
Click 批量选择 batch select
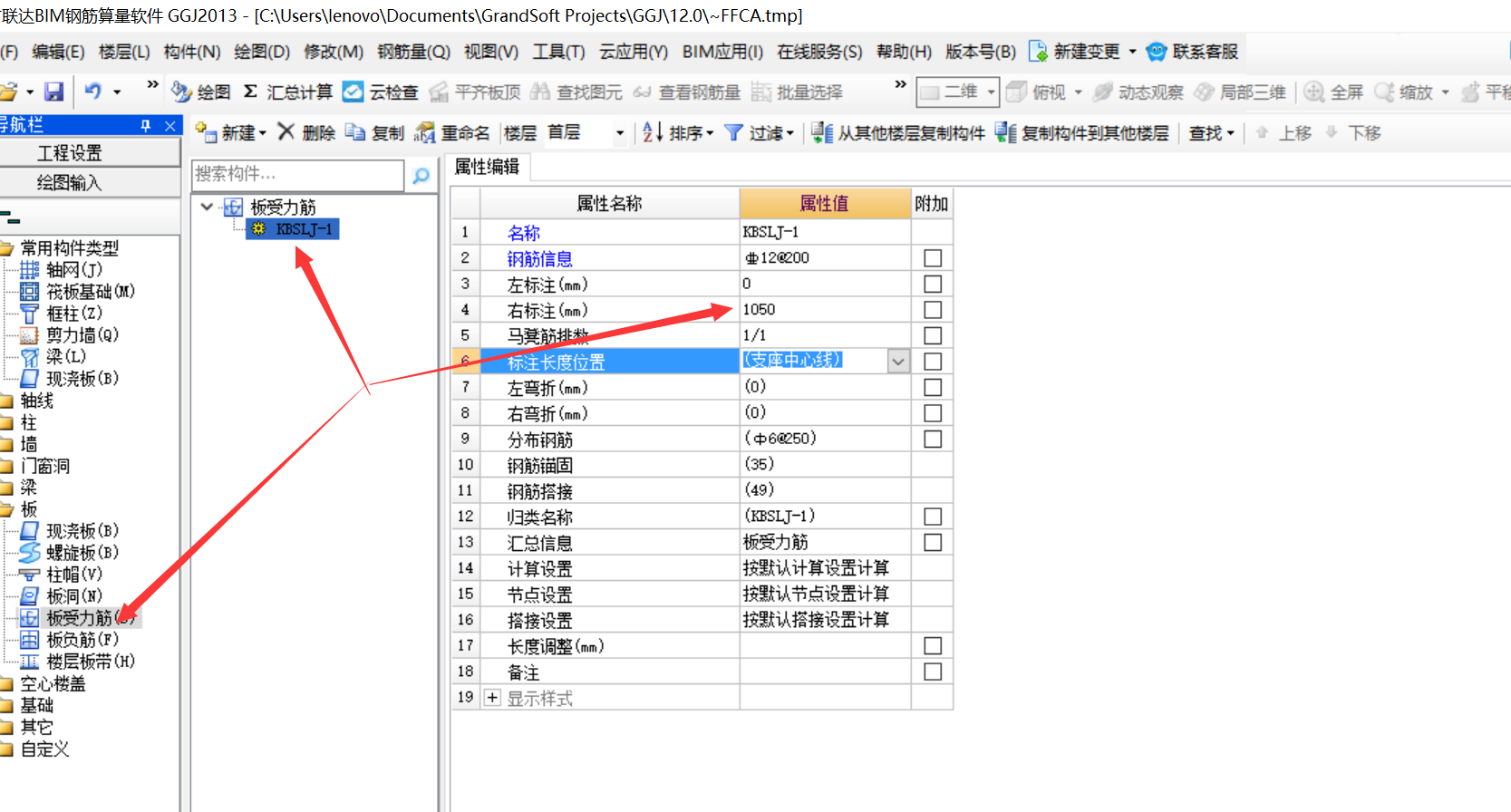(x=798, y=92)
